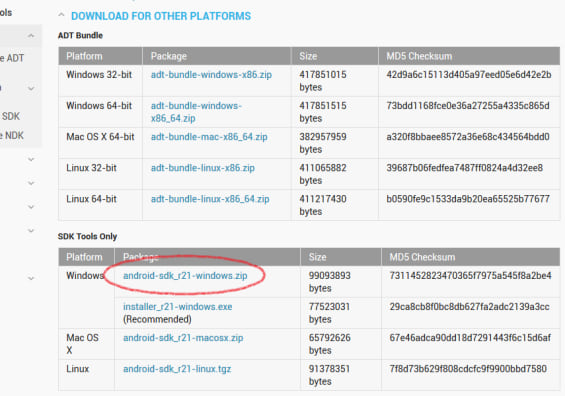Image resolution: width=565 pixels, height=396 pixels.
Task: Download installer_r21-windows.exe
Action: pyautogui.click(x=178, y=307)
